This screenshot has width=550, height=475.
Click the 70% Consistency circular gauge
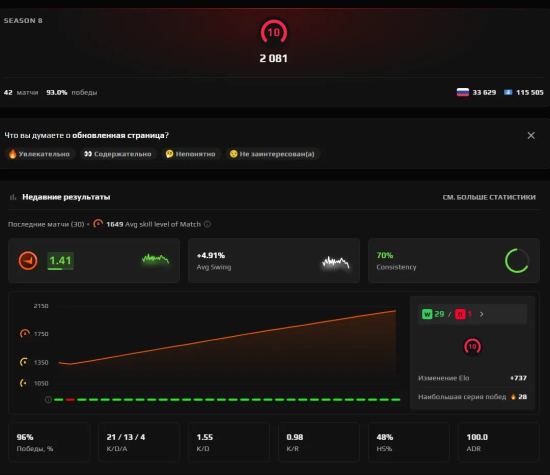517,261
